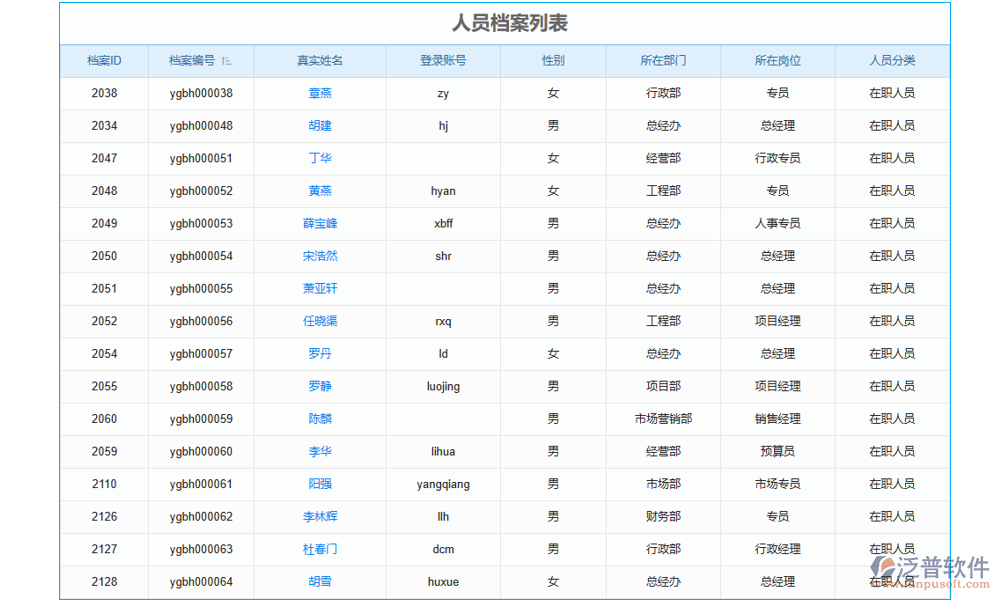The image size is (1000, 600).
Task: Click the 登录账号 column header
Action: click(x=443, y=60)
